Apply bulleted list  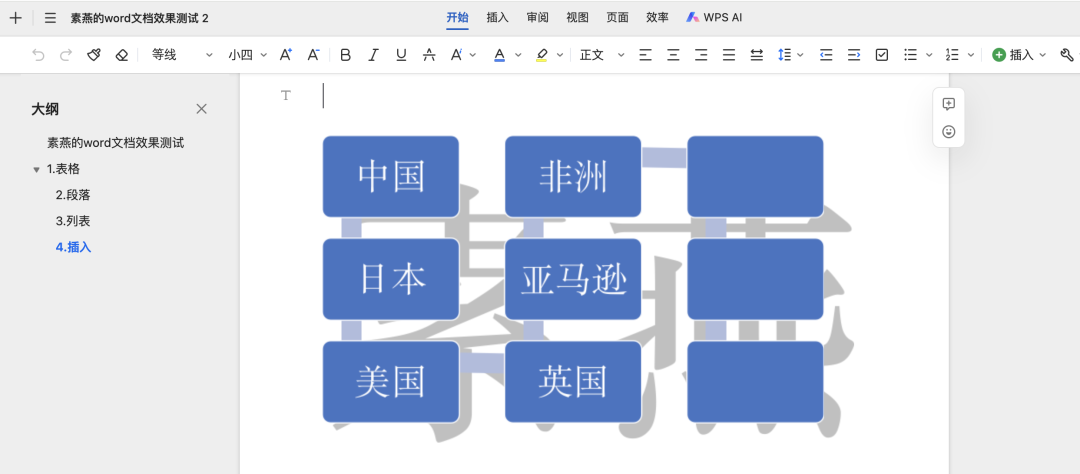point(911,55)
